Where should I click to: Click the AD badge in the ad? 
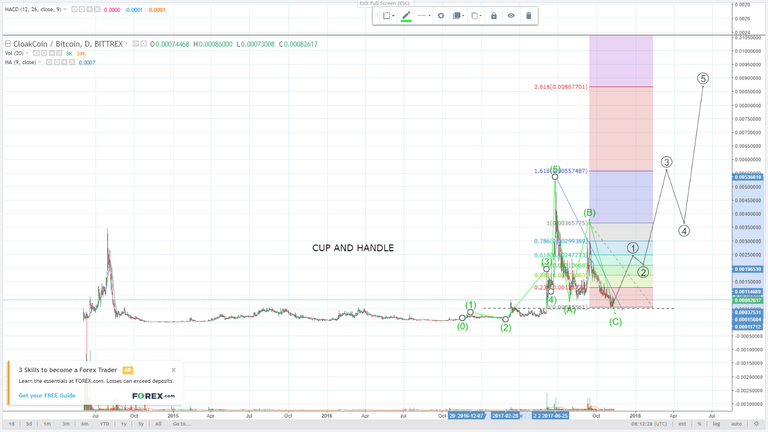coord(128,370)
